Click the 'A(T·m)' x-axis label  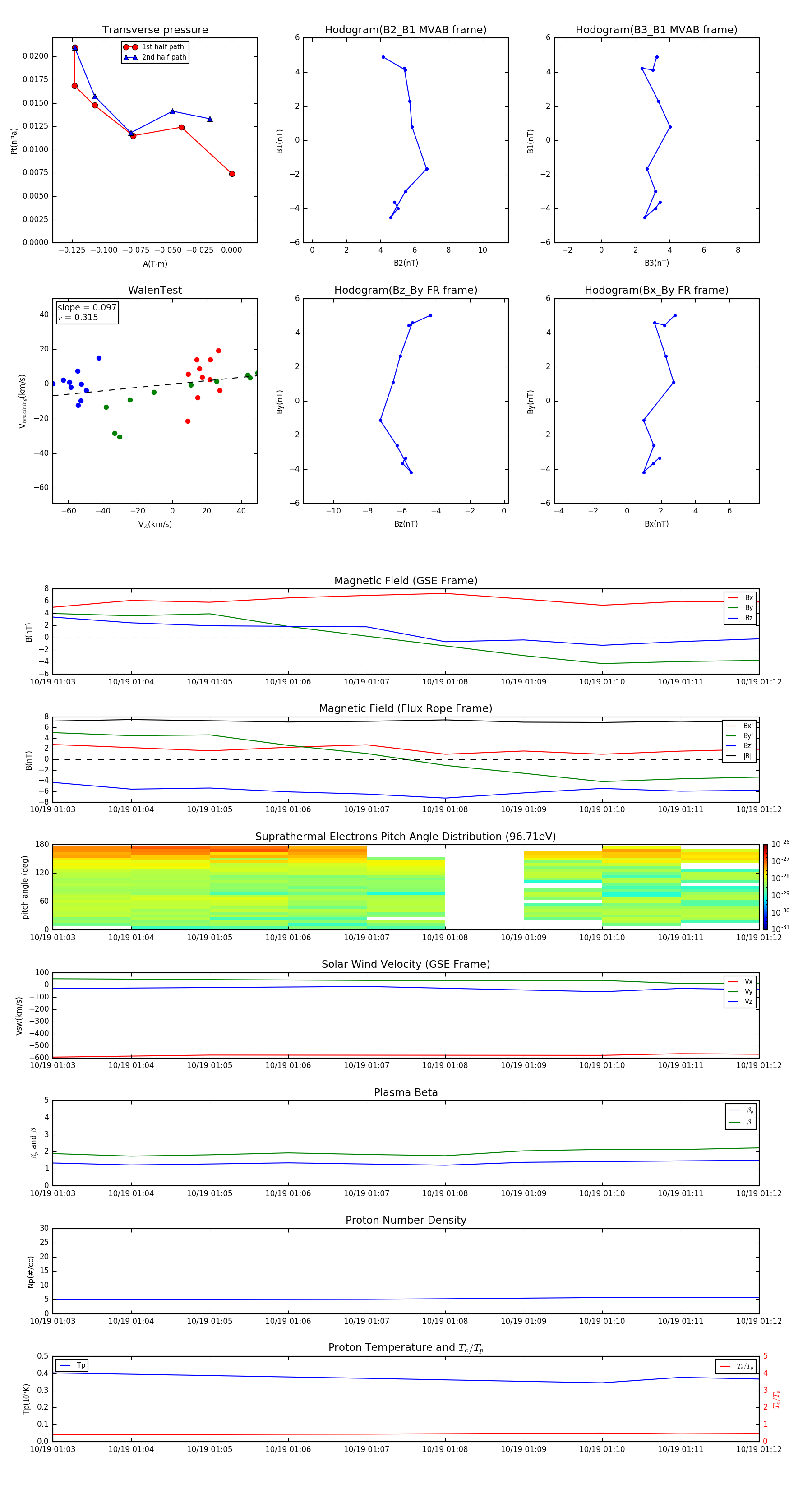click(x=155, y=264)
